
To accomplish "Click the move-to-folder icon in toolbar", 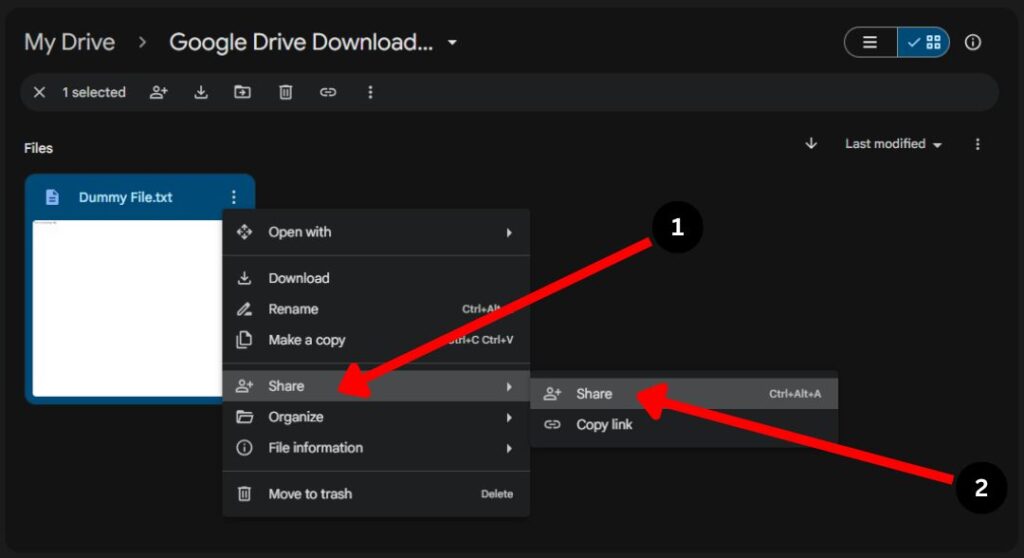I will 242,92.
